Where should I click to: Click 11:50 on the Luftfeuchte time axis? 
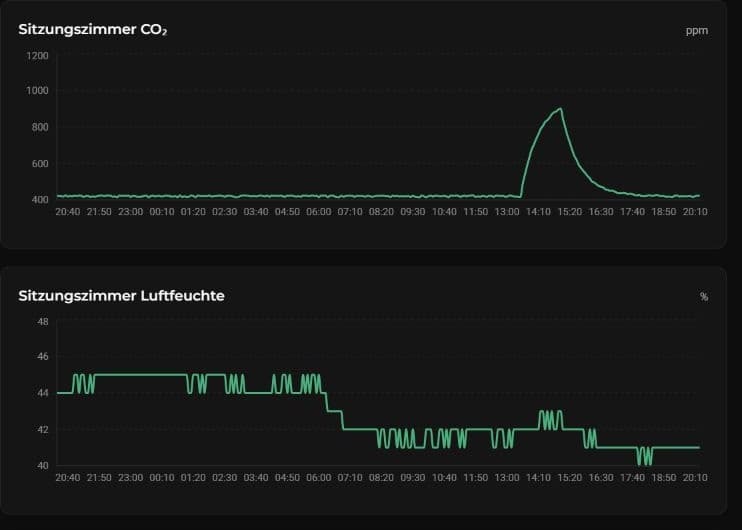point(476,478)
